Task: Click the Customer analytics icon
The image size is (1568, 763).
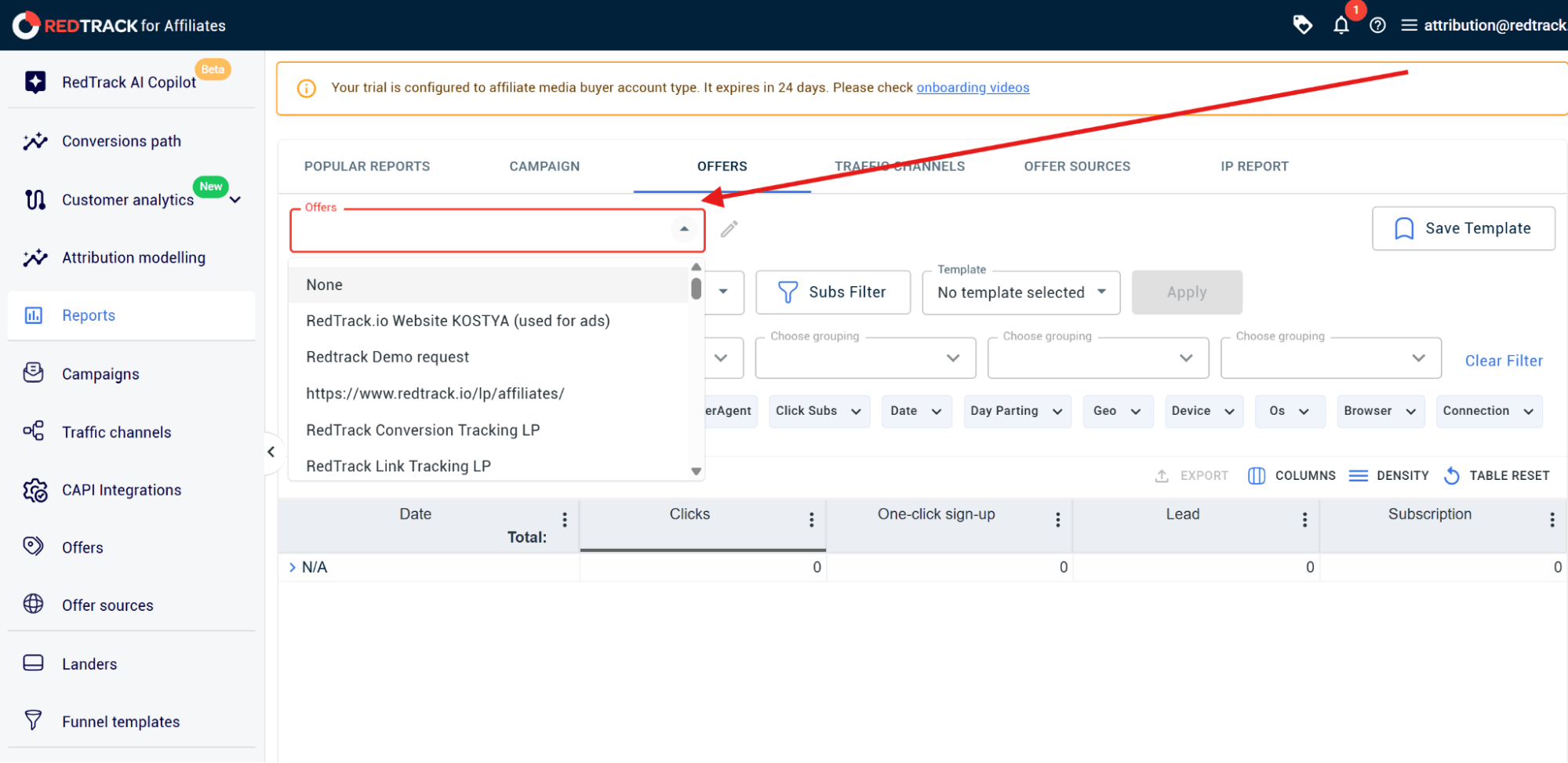Action: 35,200
